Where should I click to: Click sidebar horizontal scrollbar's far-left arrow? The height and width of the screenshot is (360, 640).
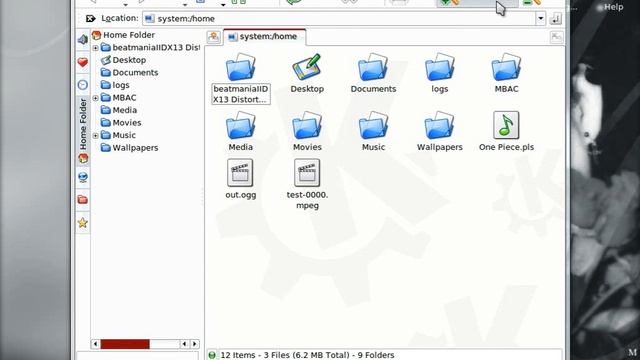[96, 344]
